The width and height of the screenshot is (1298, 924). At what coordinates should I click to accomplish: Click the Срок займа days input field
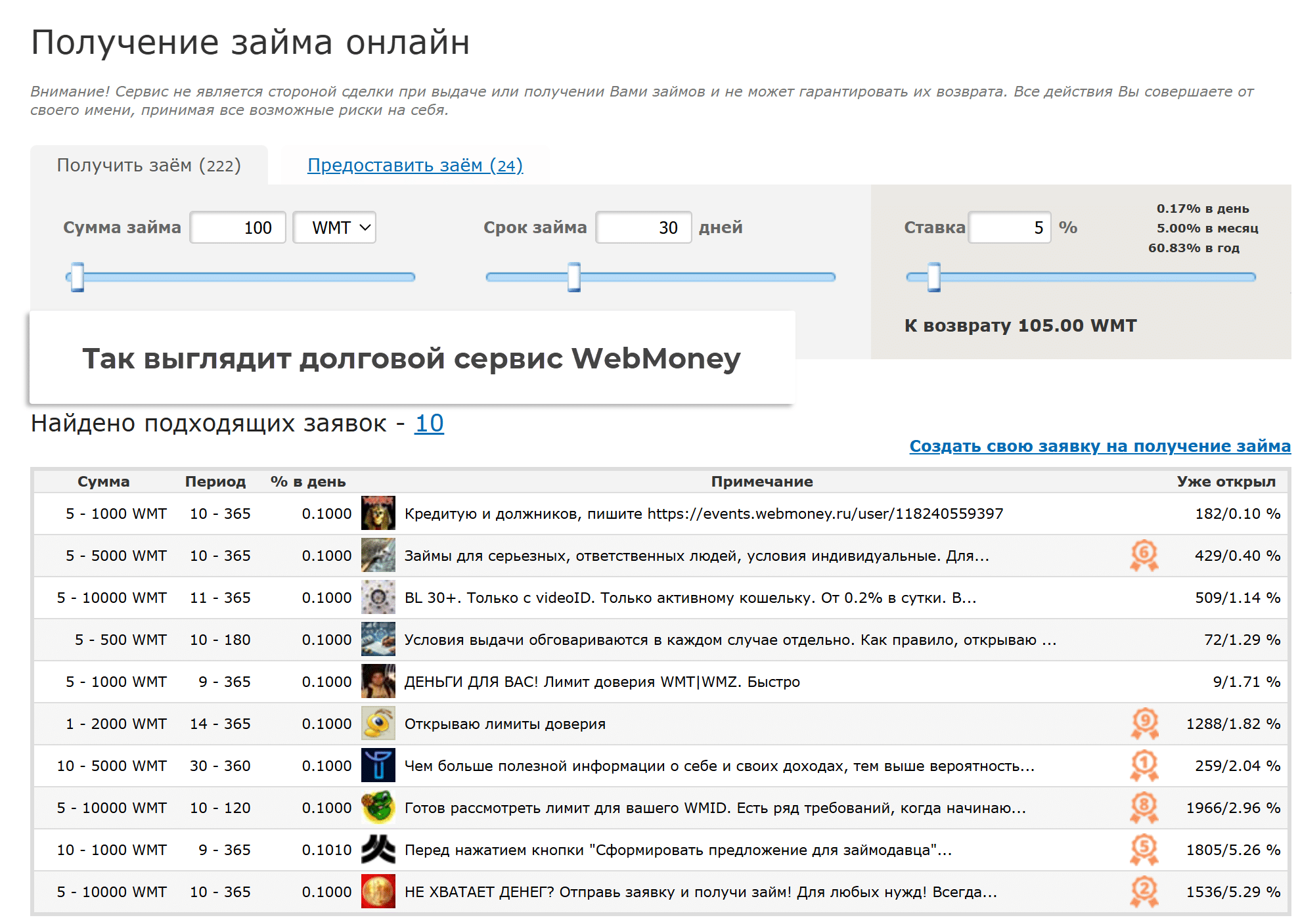pyautogui.click(x=643, y=227)
